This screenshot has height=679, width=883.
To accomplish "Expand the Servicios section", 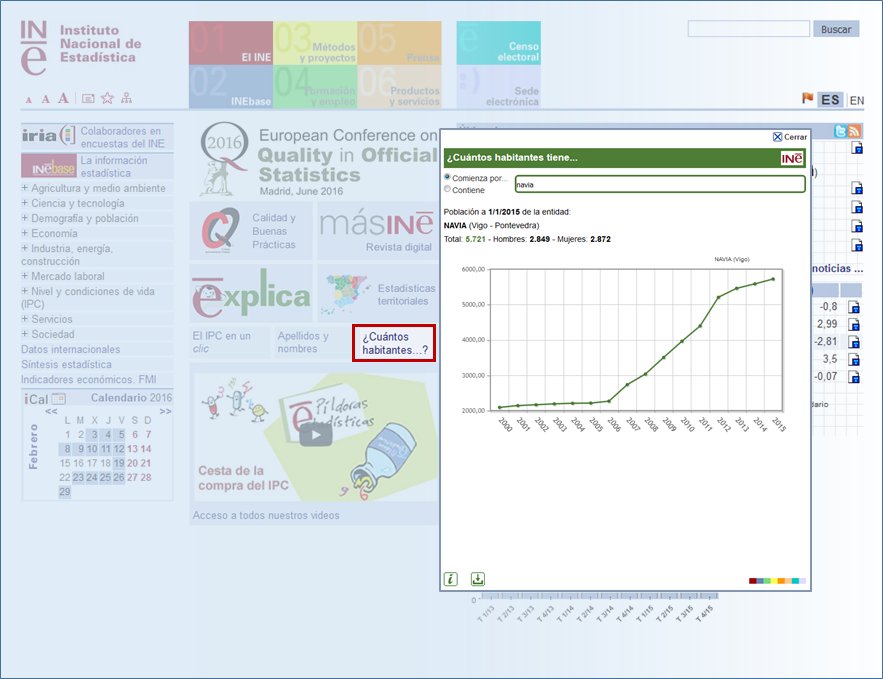I will point(25,319).
